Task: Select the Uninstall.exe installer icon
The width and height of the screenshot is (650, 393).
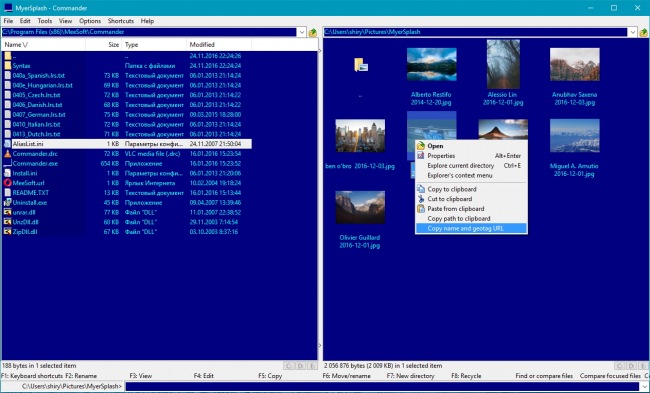Action: (7, 202)
